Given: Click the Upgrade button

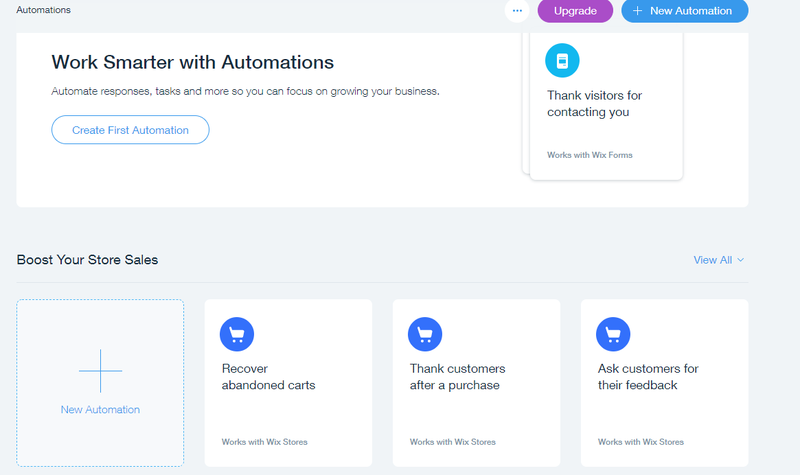Looking at the screenshot, I should tap(576, 11).
